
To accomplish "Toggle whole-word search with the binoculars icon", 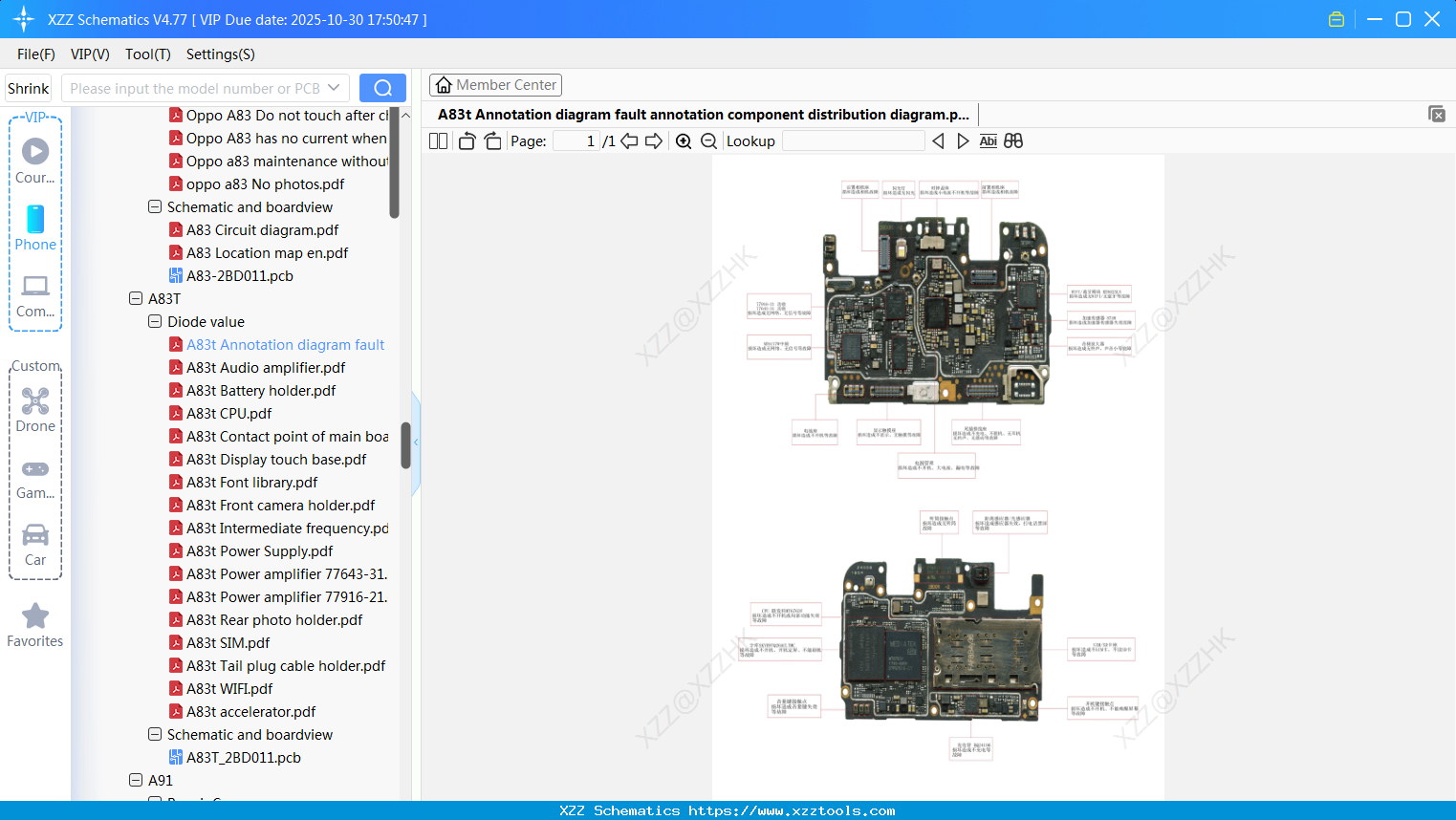I will pyautogui.click(x=1013, y=140).
